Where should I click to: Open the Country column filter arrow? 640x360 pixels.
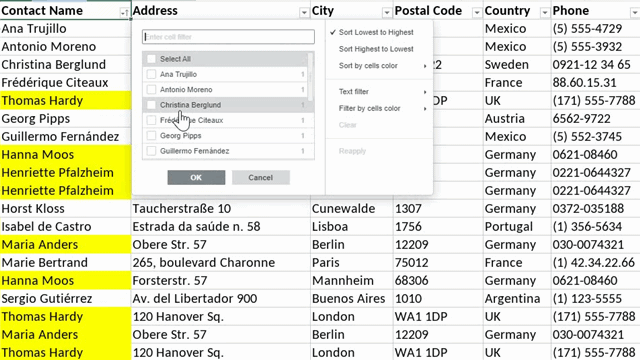coord(544,13)
